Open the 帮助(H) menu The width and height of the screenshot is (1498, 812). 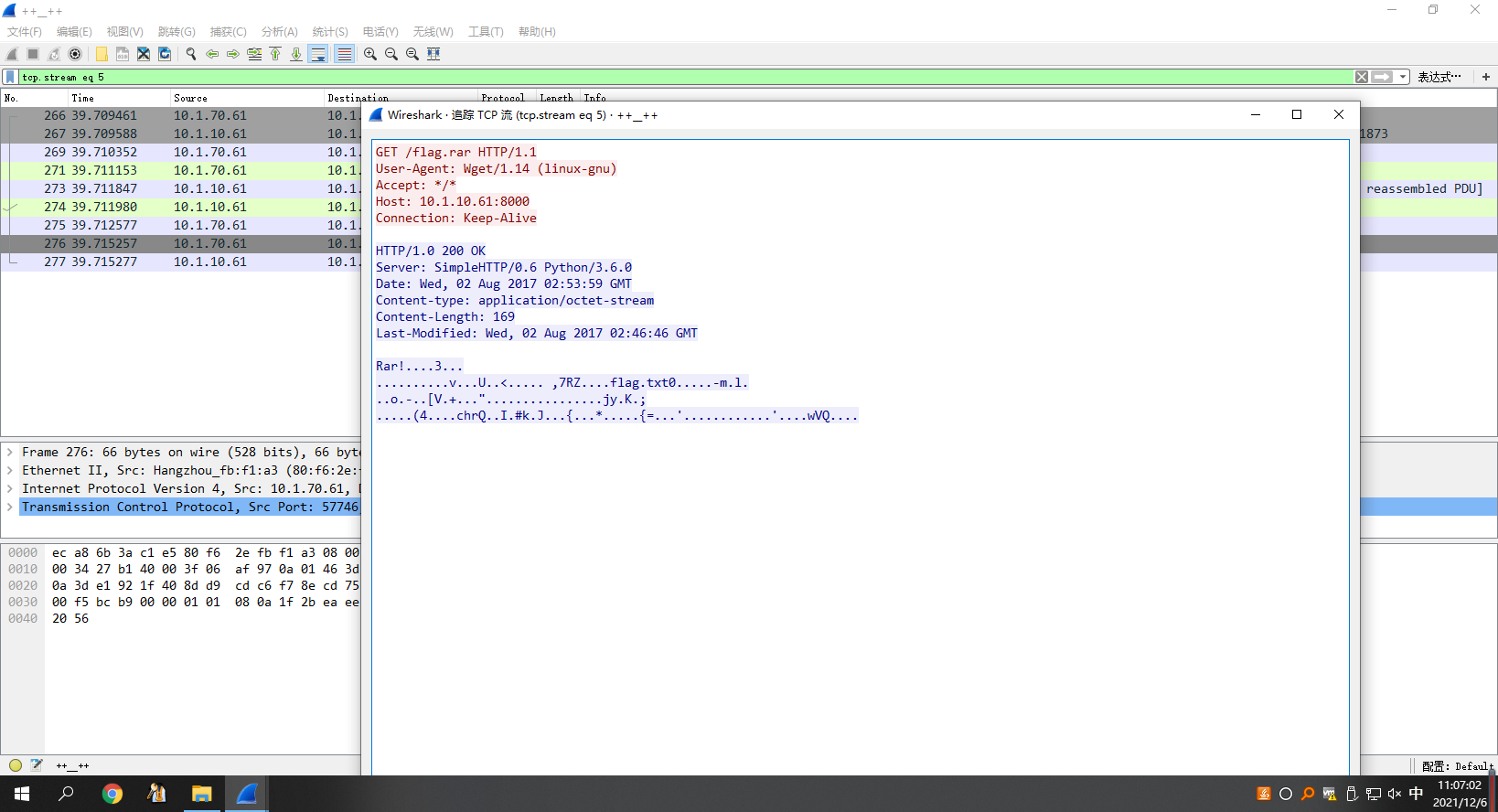click(537, 31)
